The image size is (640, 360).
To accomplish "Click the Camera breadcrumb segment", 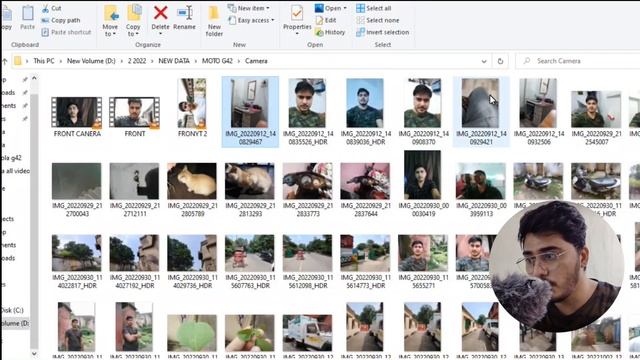I will coord(256,61).
